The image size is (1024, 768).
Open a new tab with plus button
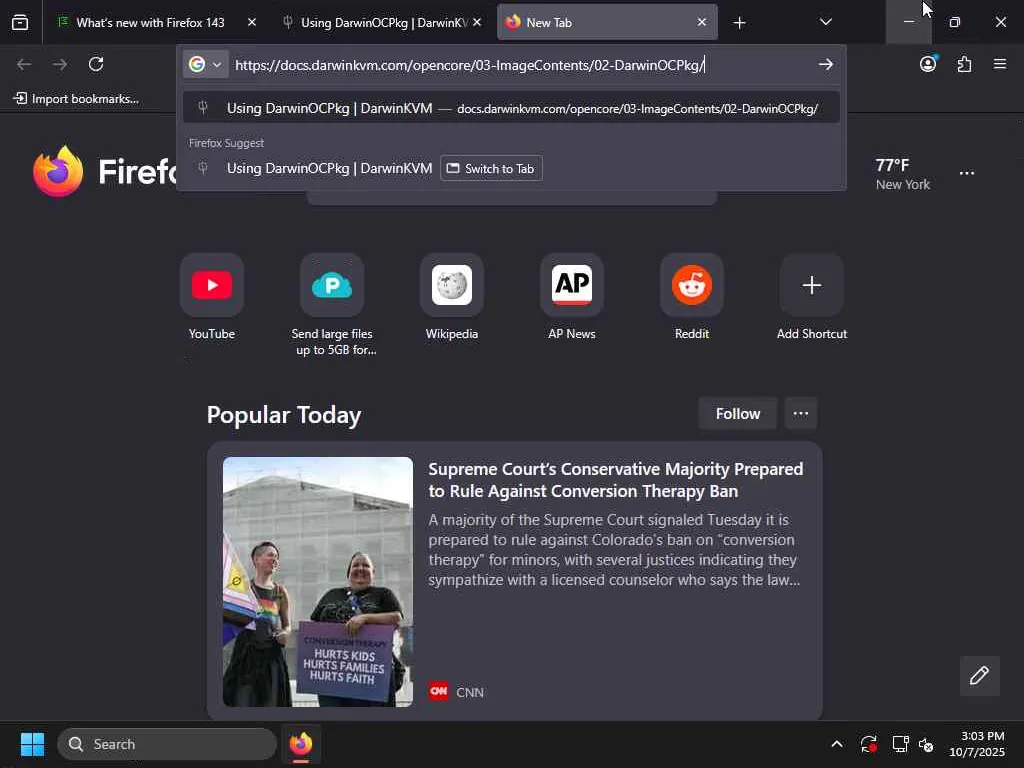tap(739, 23)
